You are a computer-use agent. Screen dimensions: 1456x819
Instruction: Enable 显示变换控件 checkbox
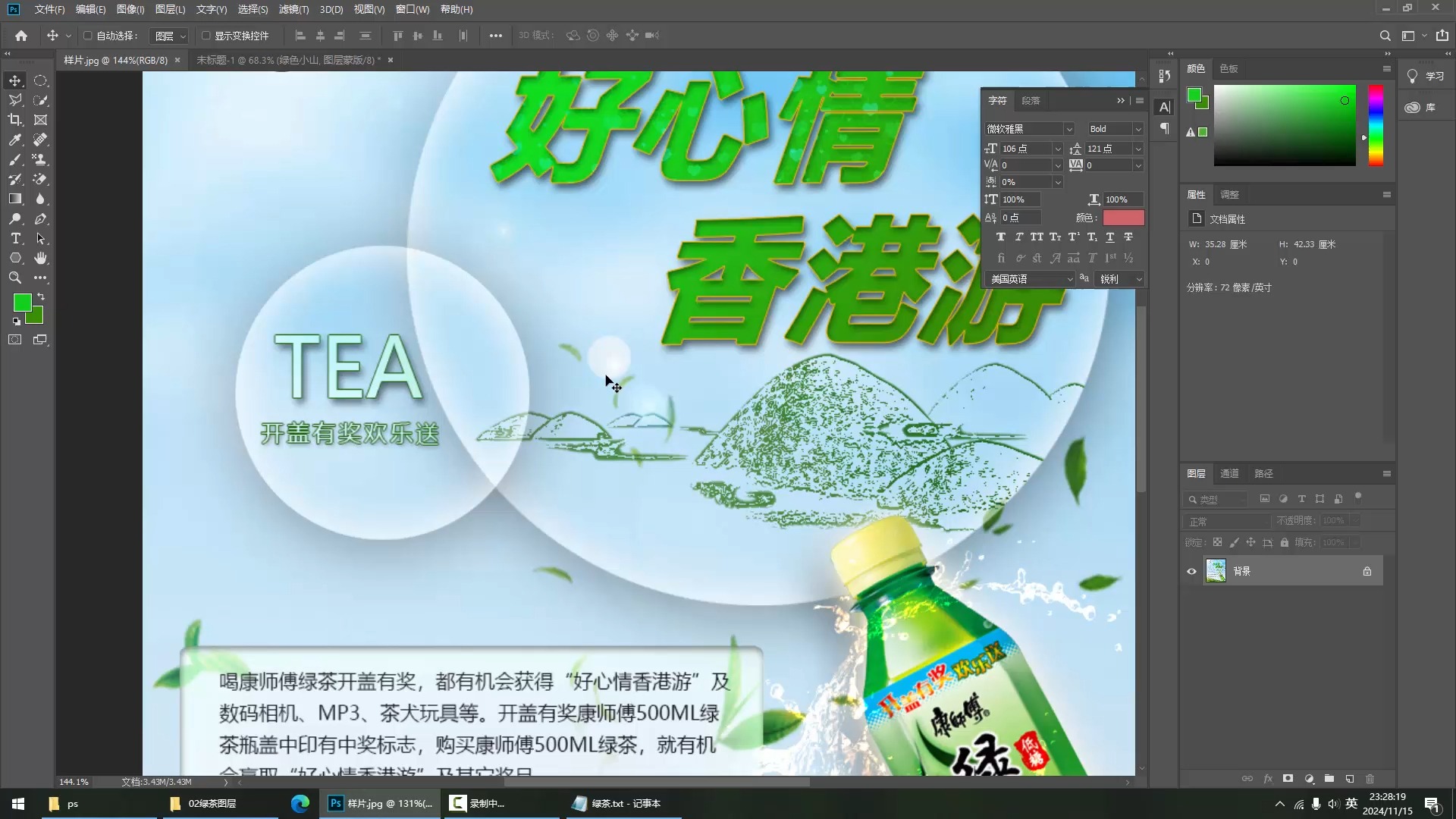[206, 36]
